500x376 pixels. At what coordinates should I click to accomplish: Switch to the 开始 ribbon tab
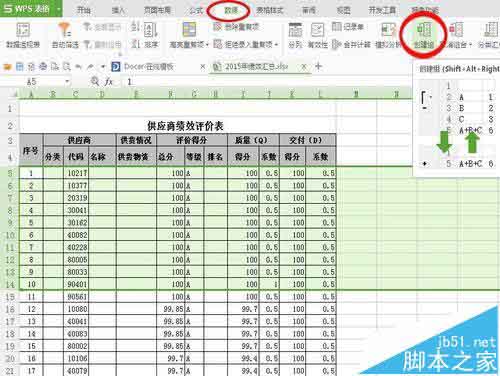tap(84, 10)
